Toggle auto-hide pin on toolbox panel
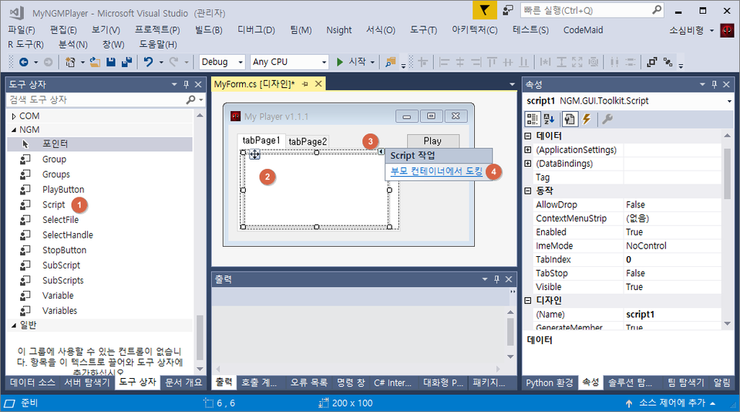This screenshot has height=412, width=740. tap(186, 84)
